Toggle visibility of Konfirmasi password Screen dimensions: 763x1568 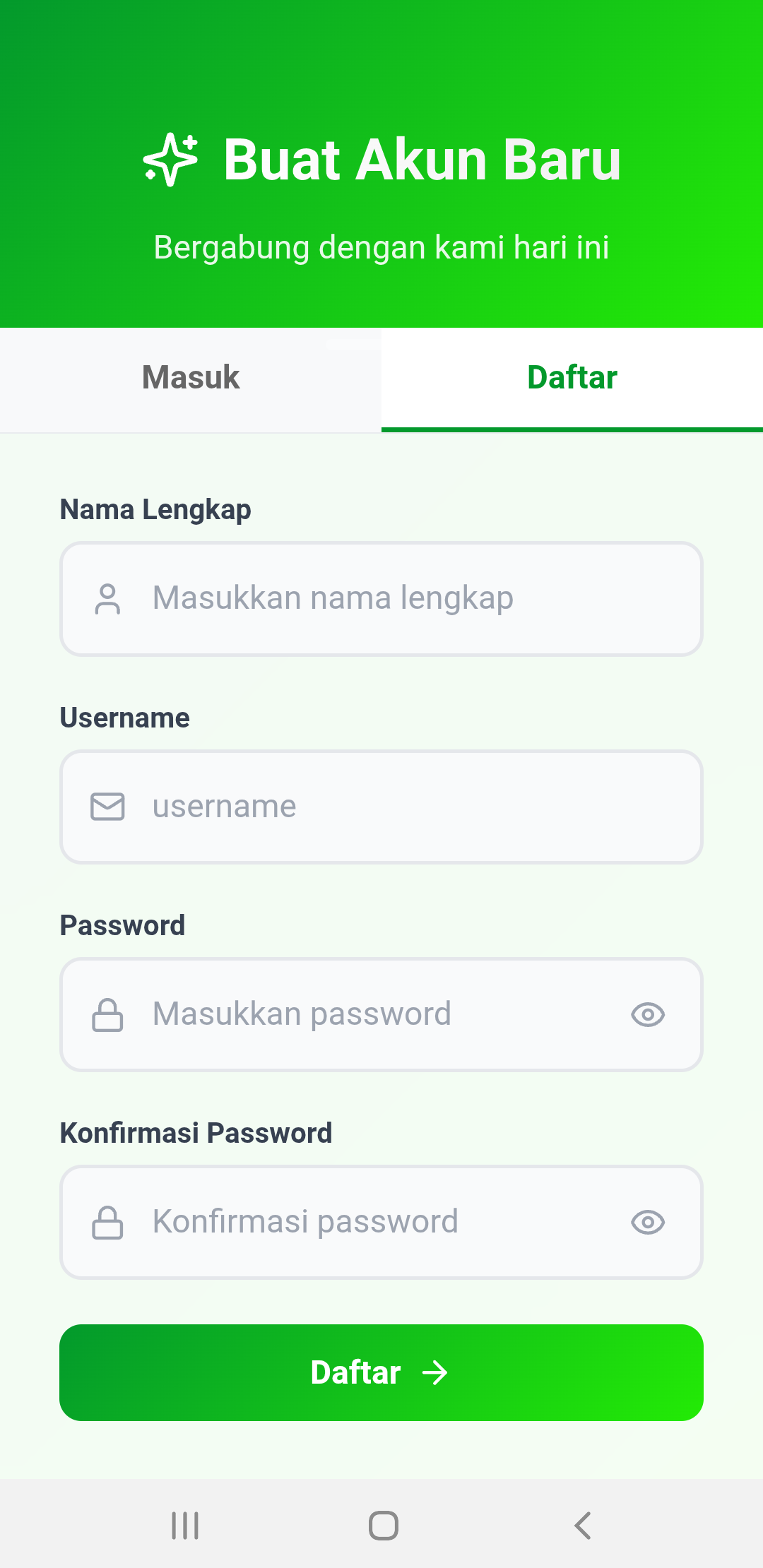point(648,1222)
